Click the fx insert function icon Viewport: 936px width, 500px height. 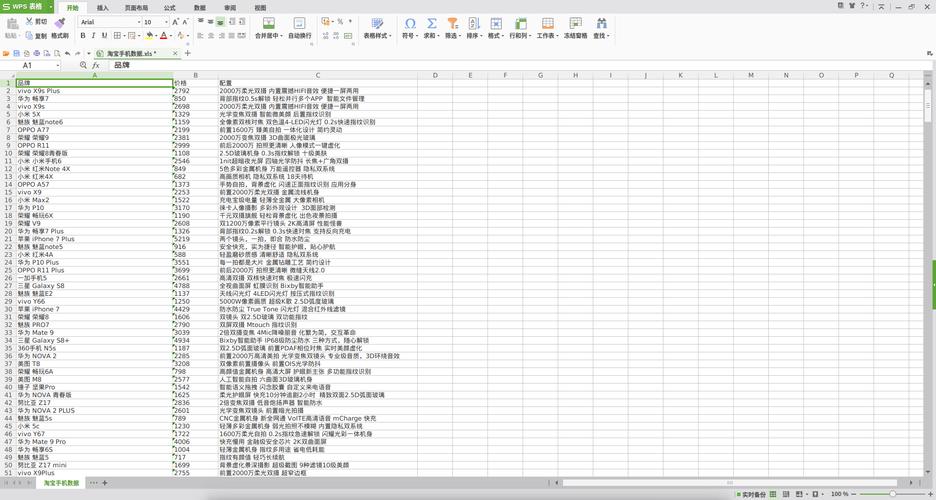(x=96, y=65)
